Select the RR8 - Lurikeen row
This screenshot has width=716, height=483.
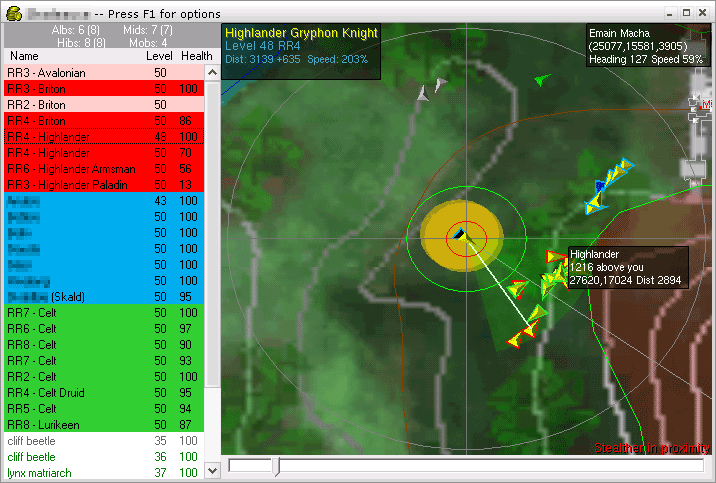pos(104,425)
